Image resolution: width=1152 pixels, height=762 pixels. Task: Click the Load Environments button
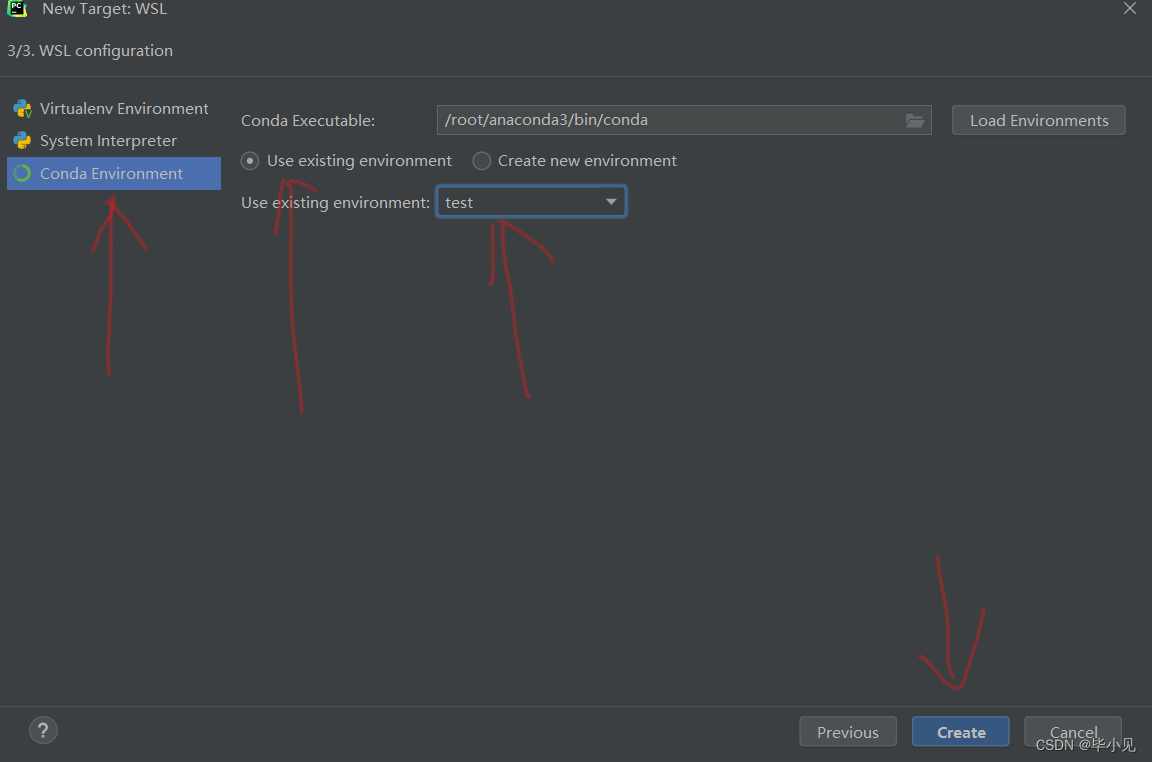(1038, 121)
